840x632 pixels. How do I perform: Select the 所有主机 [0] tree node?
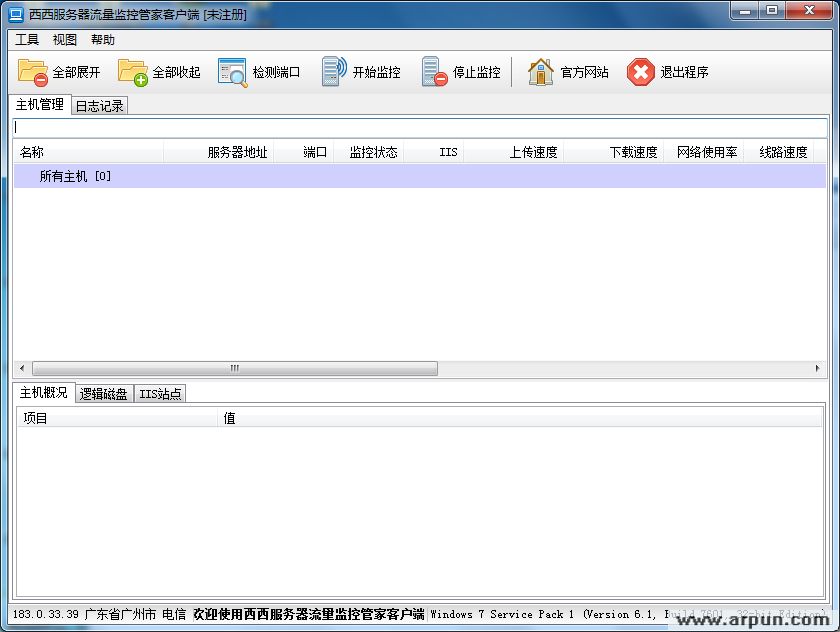point(79,174)
